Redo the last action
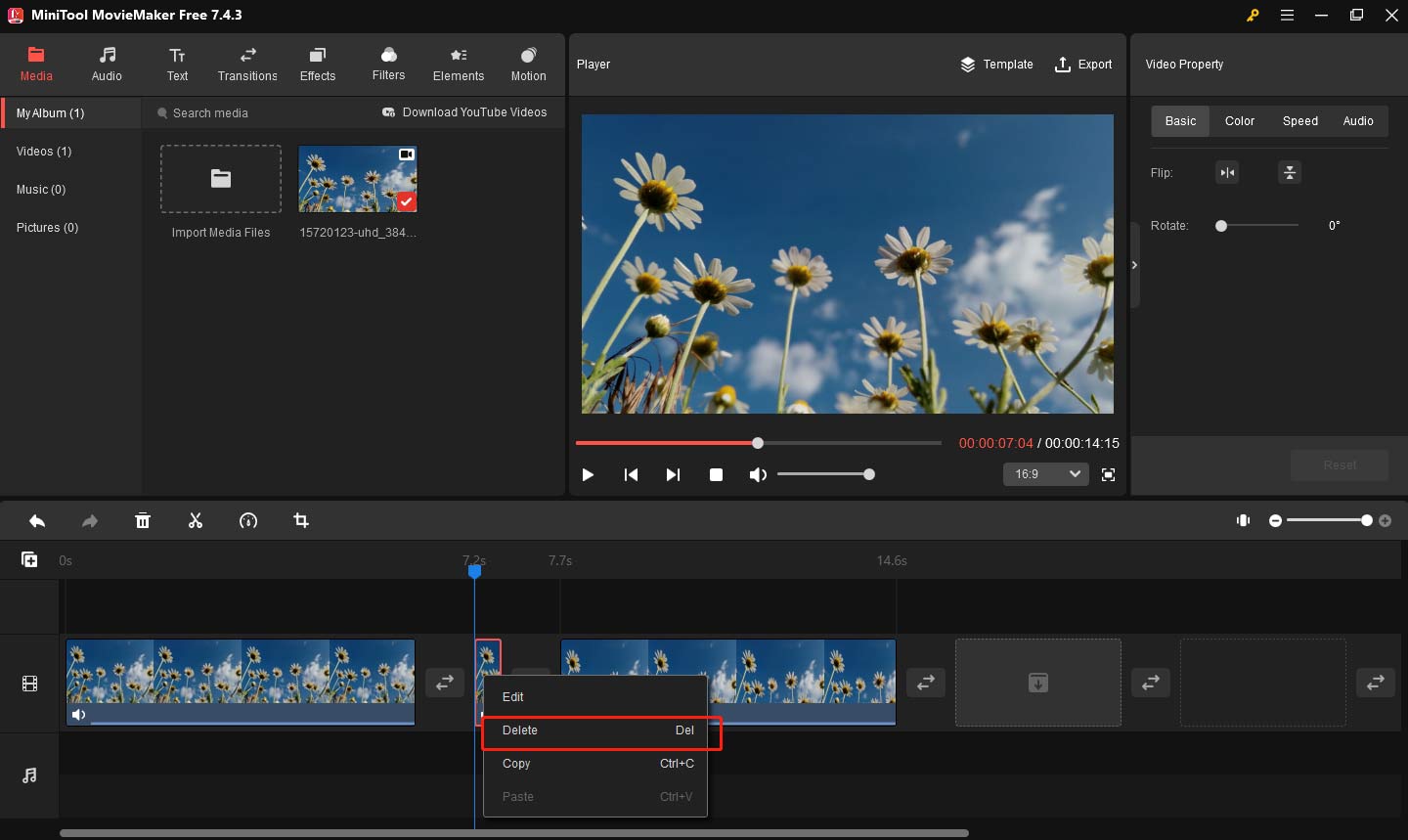 point(90,521)
